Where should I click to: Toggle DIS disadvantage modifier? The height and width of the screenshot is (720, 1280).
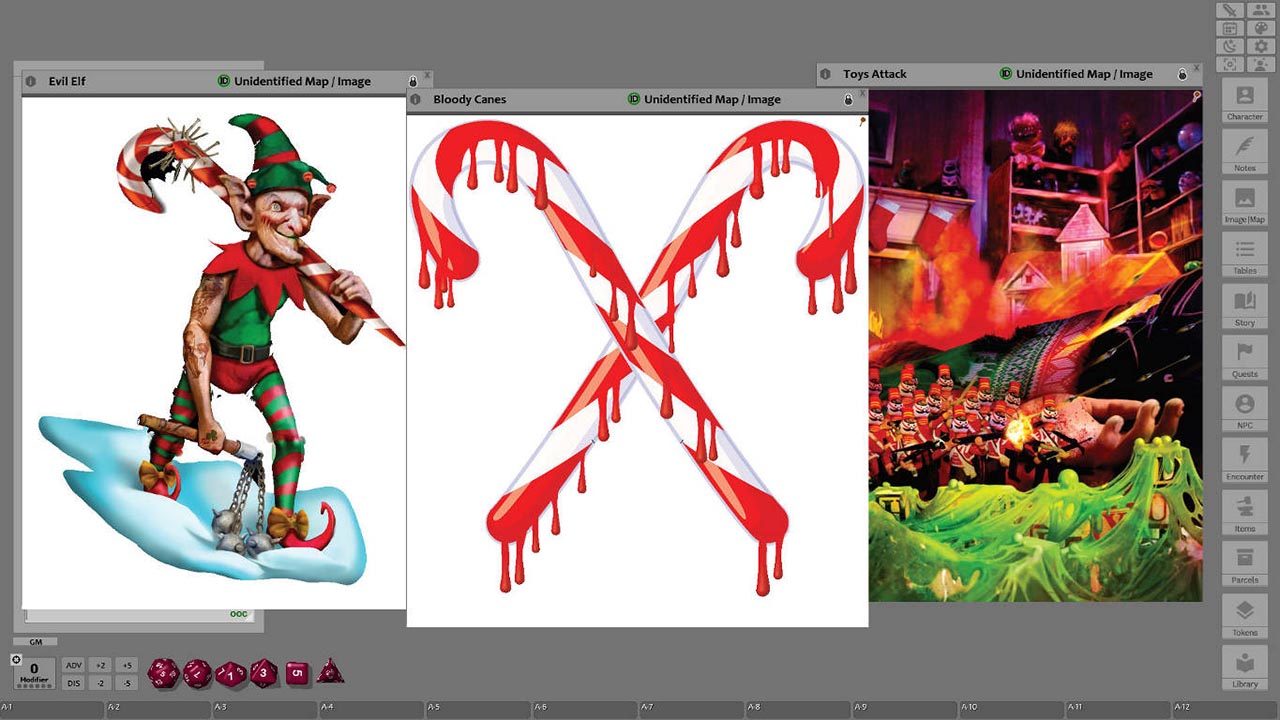click(73, 683)
